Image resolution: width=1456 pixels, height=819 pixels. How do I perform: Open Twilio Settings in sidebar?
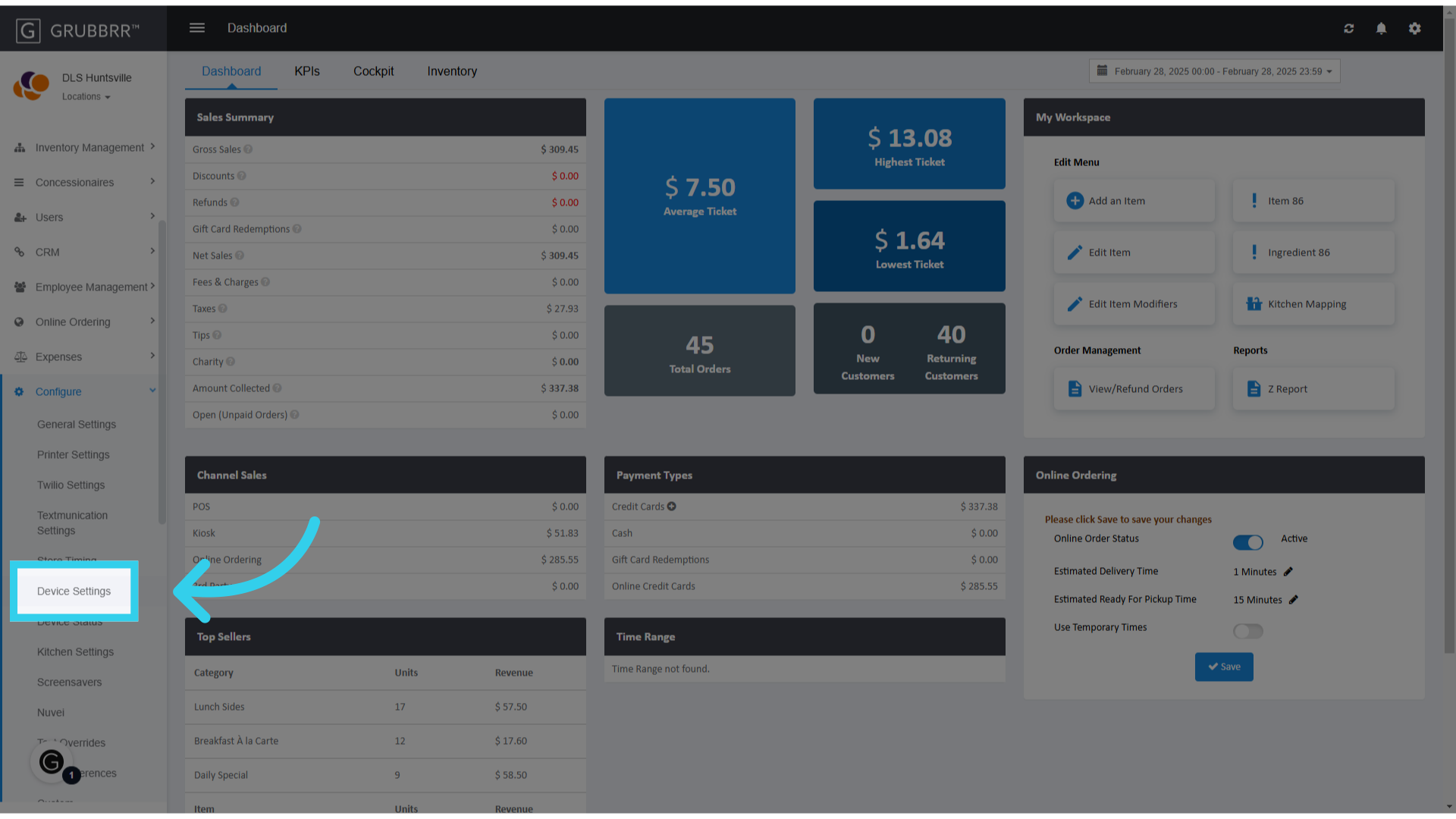pyautogui.click(x=71, y=485)
